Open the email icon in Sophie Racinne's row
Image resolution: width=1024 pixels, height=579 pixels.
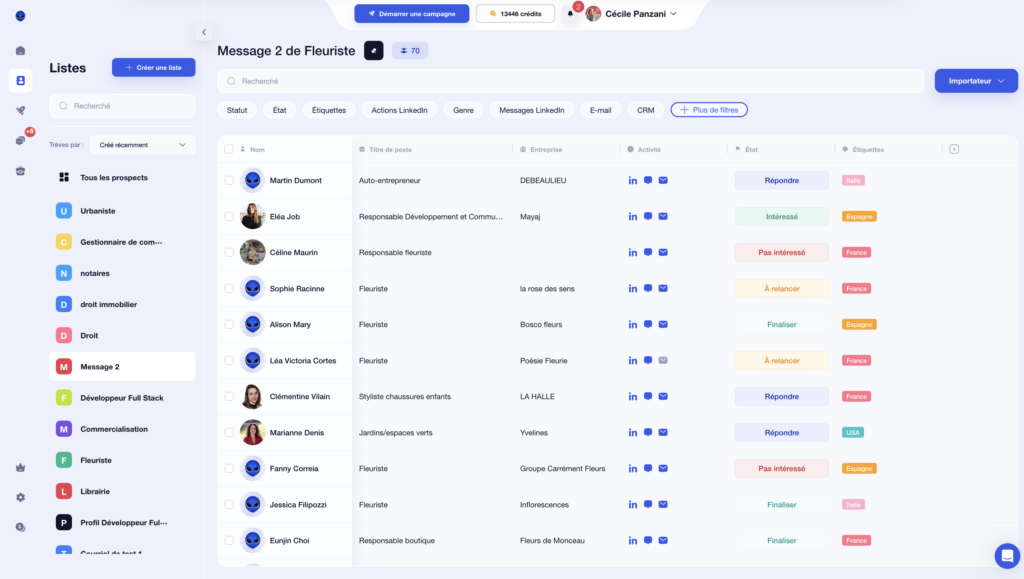(663, 288)
